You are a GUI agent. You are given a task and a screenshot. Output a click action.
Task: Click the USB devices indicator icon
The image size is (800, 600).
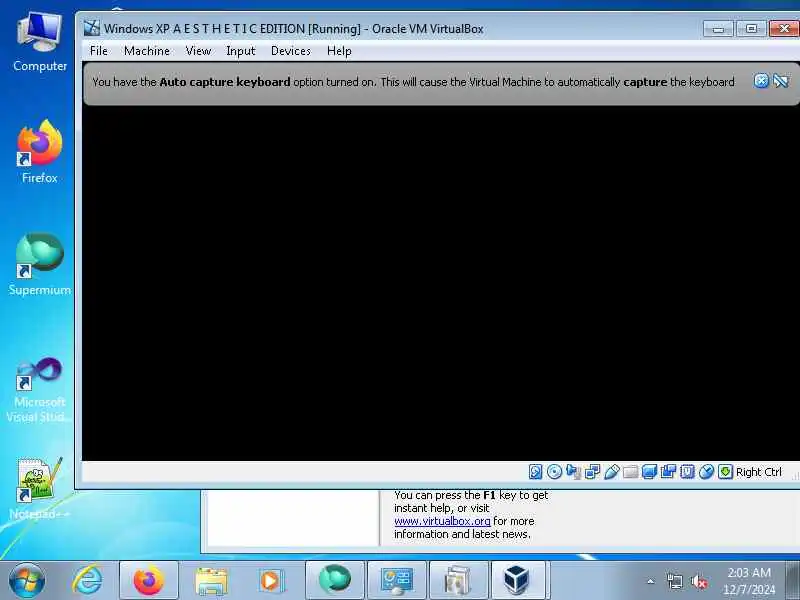coord(611,472)
